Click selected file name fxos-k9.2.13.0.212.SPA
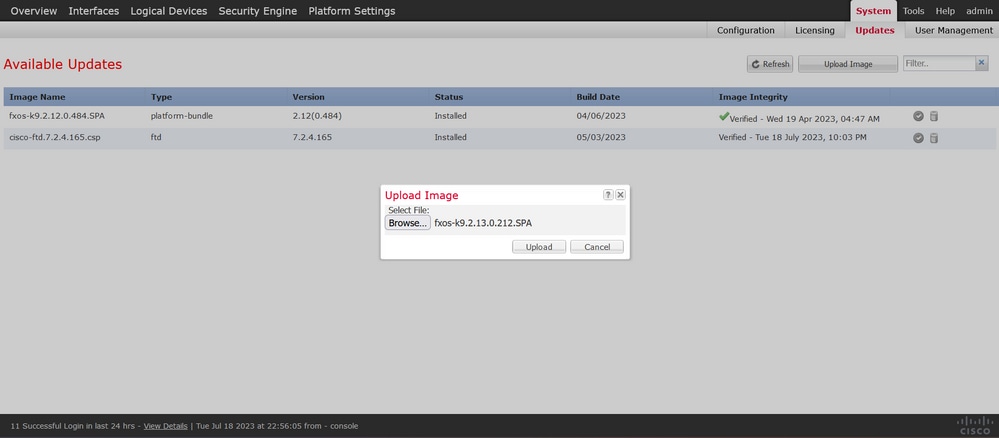Image resolution: width=999 pixels, height=438 pixels. [x=483, y=223]
